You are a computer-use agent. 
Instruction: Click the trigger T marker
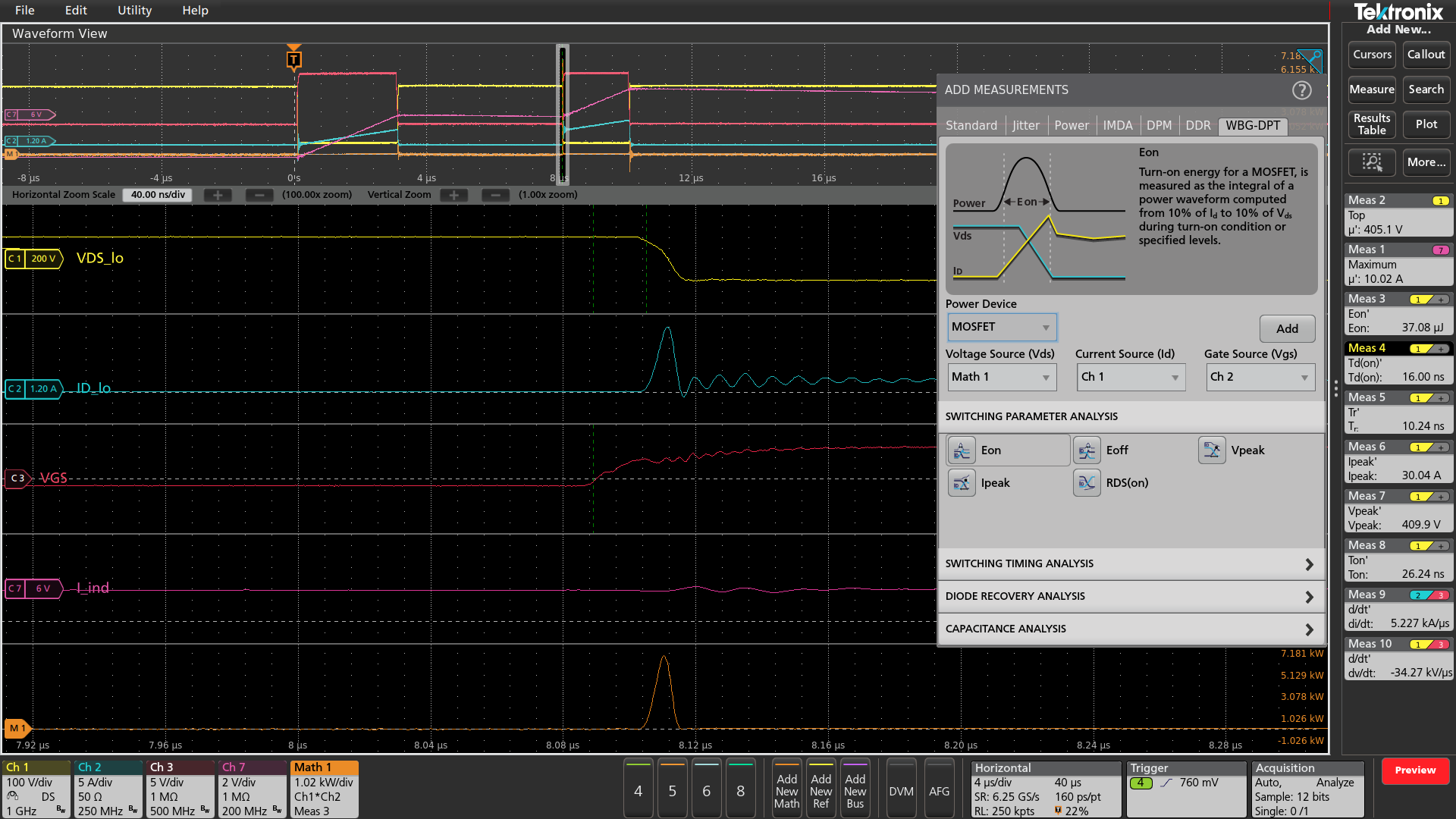(x=293, y=59)
